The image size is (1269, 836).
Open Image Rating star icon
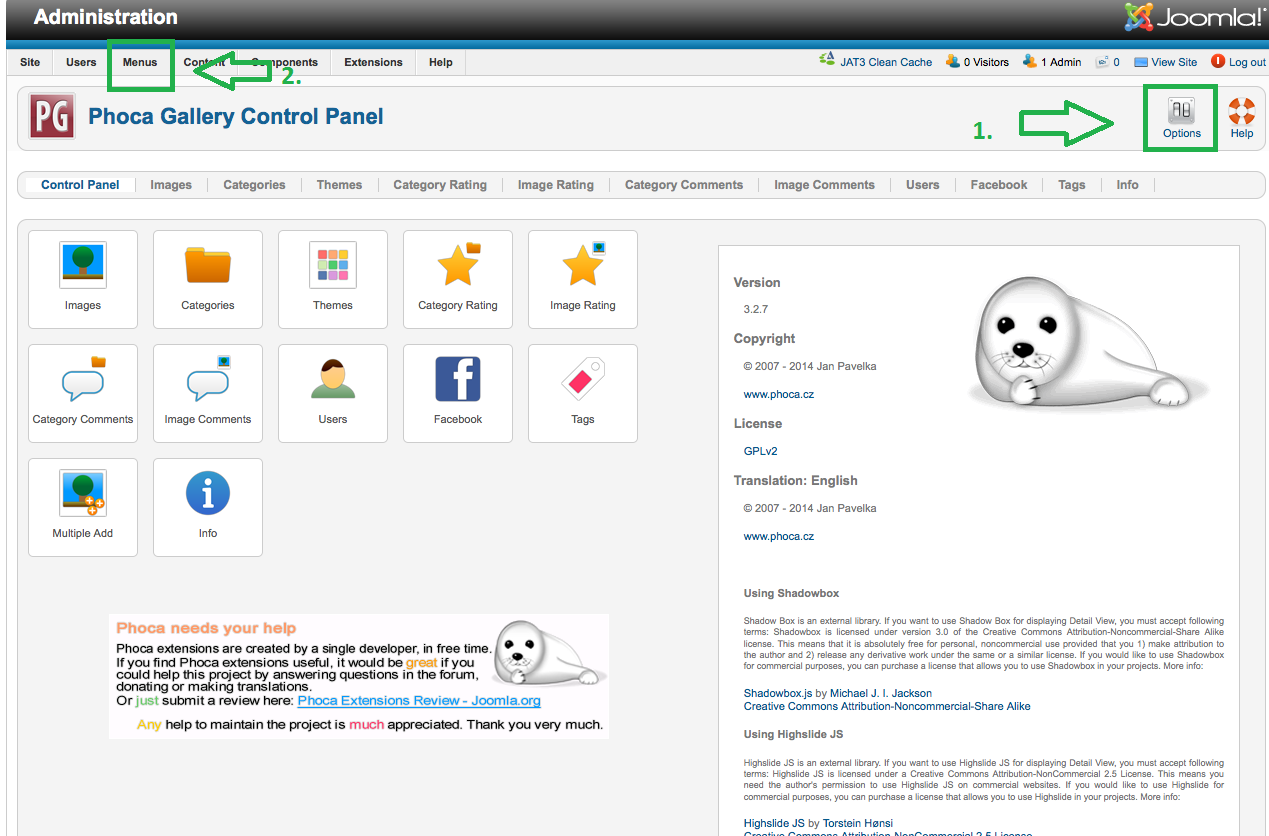click(583, 267)
